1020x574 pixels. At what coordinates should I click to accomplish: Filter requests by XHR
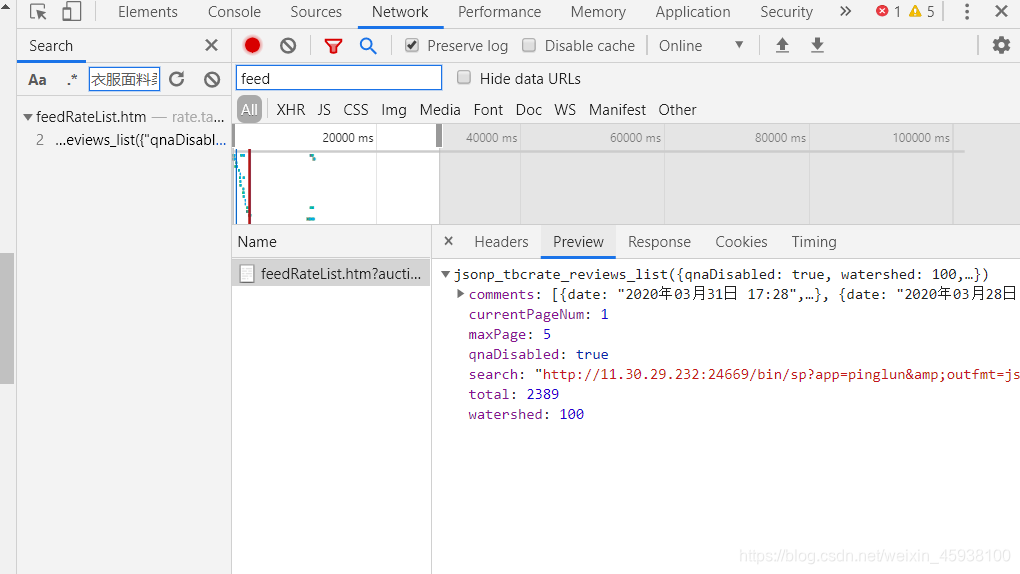pyautogui.click(x=290, y=109)
